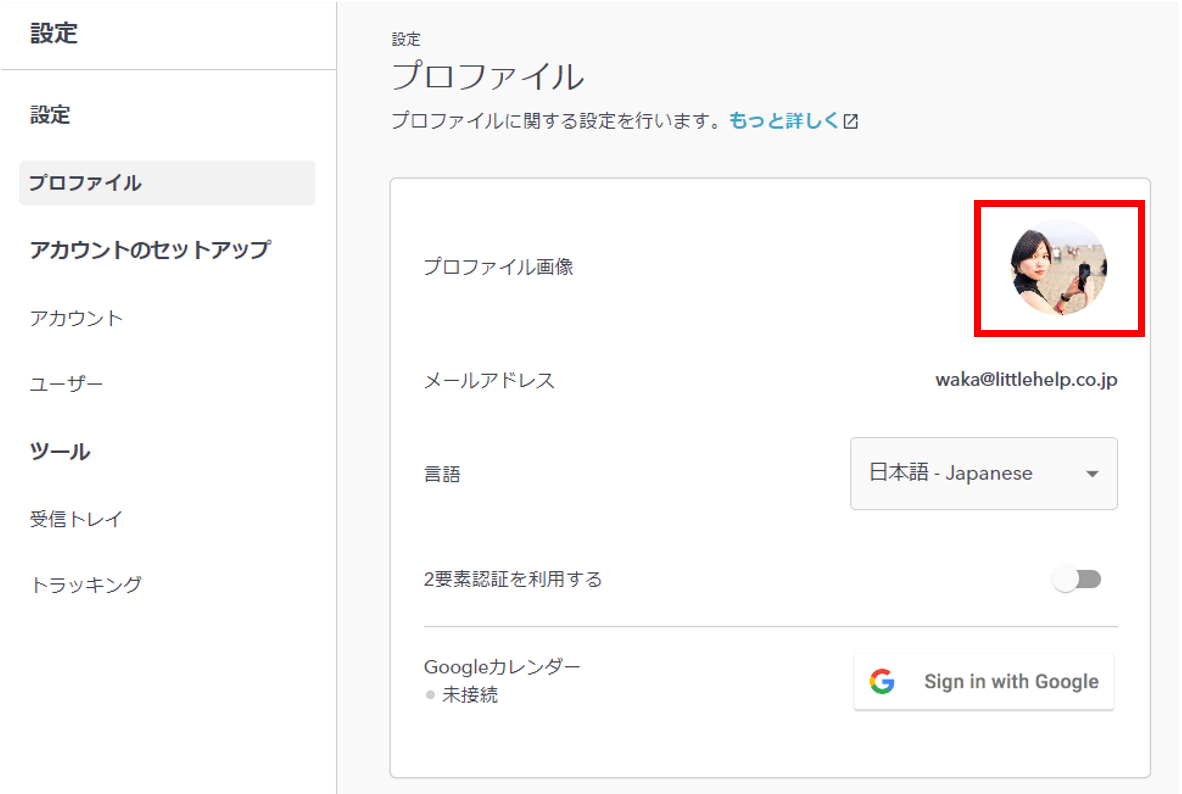Click the external link icon beside もっと詳しく

pos(851,122)
